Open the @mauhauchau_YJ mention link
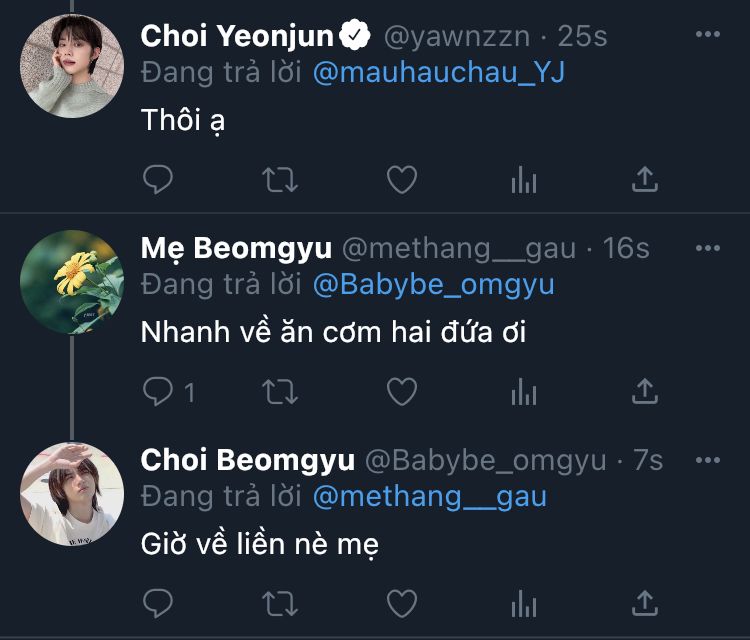The width and height of the screenshot is (750, 640). point(438,72)
